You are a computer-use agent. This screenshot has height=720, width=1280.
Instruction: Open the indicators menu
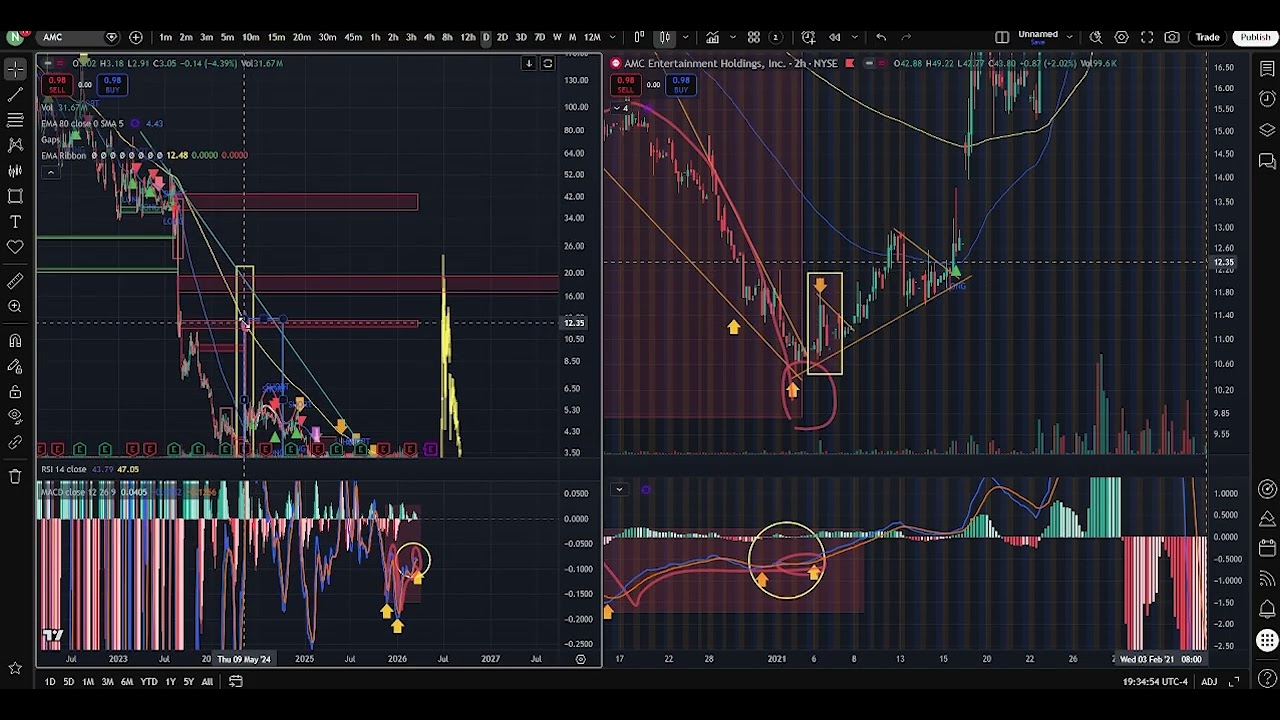[712, 37]
